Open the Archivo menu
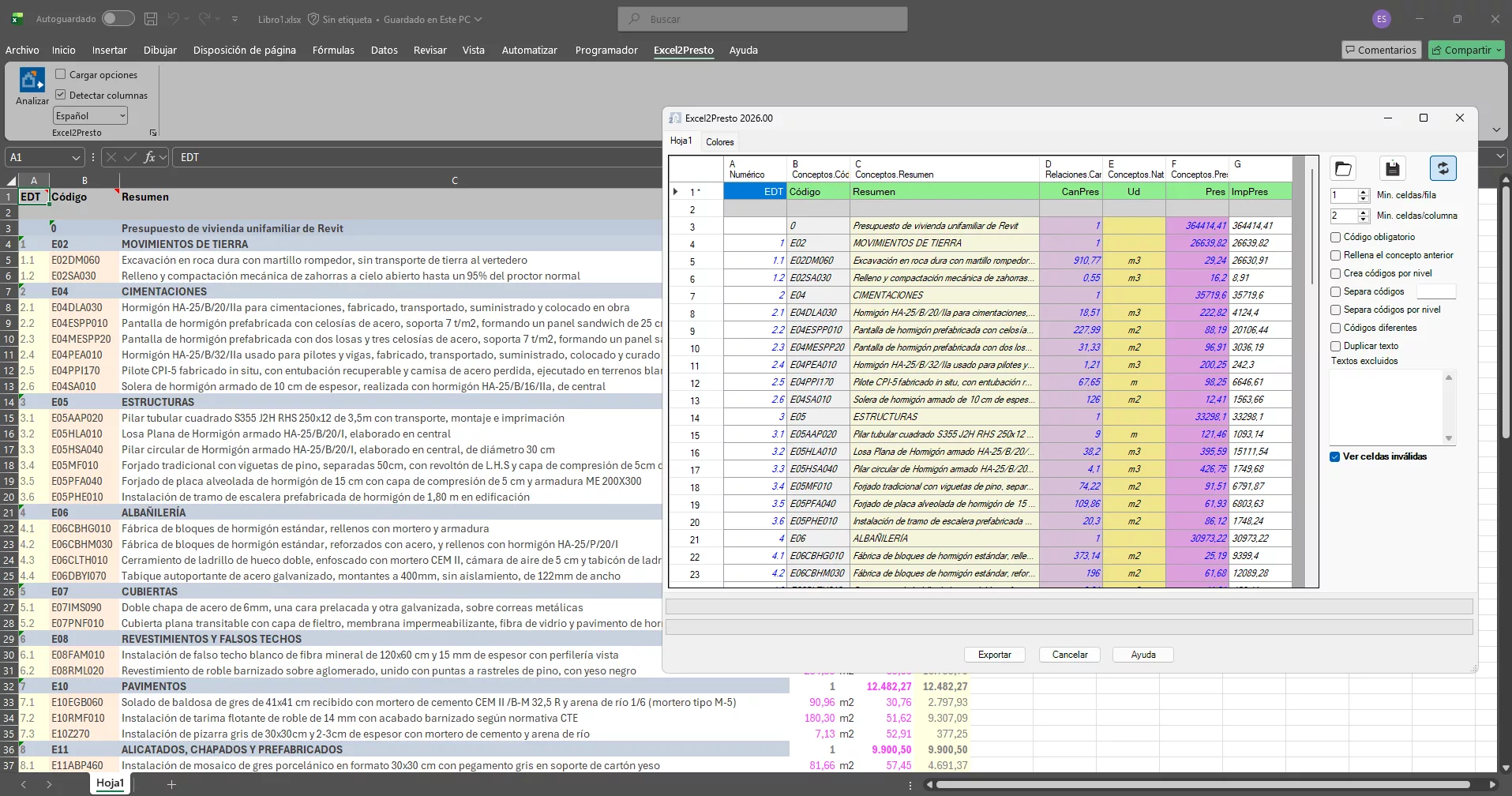This screenshot has height=796, width=1512. click(x=22, y=50)
